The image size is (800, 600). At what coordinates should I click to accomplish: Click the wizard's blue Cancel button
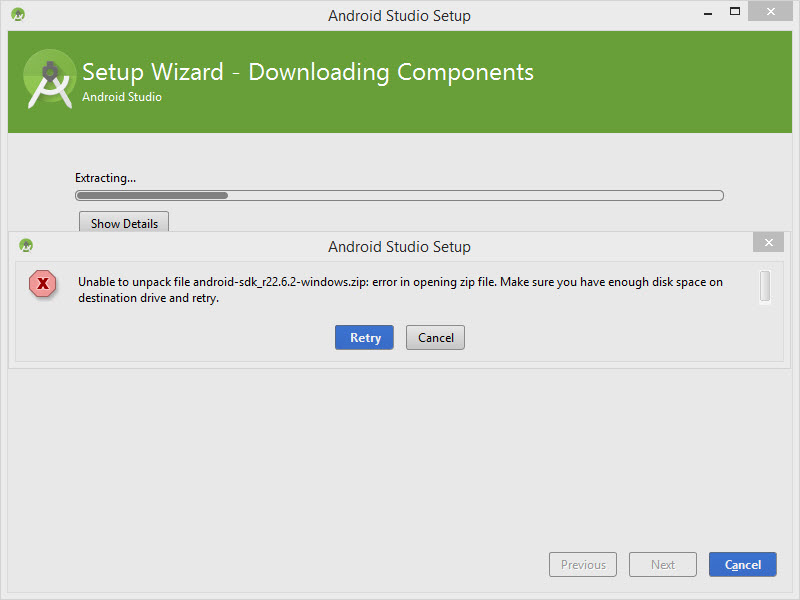(742, 564)
